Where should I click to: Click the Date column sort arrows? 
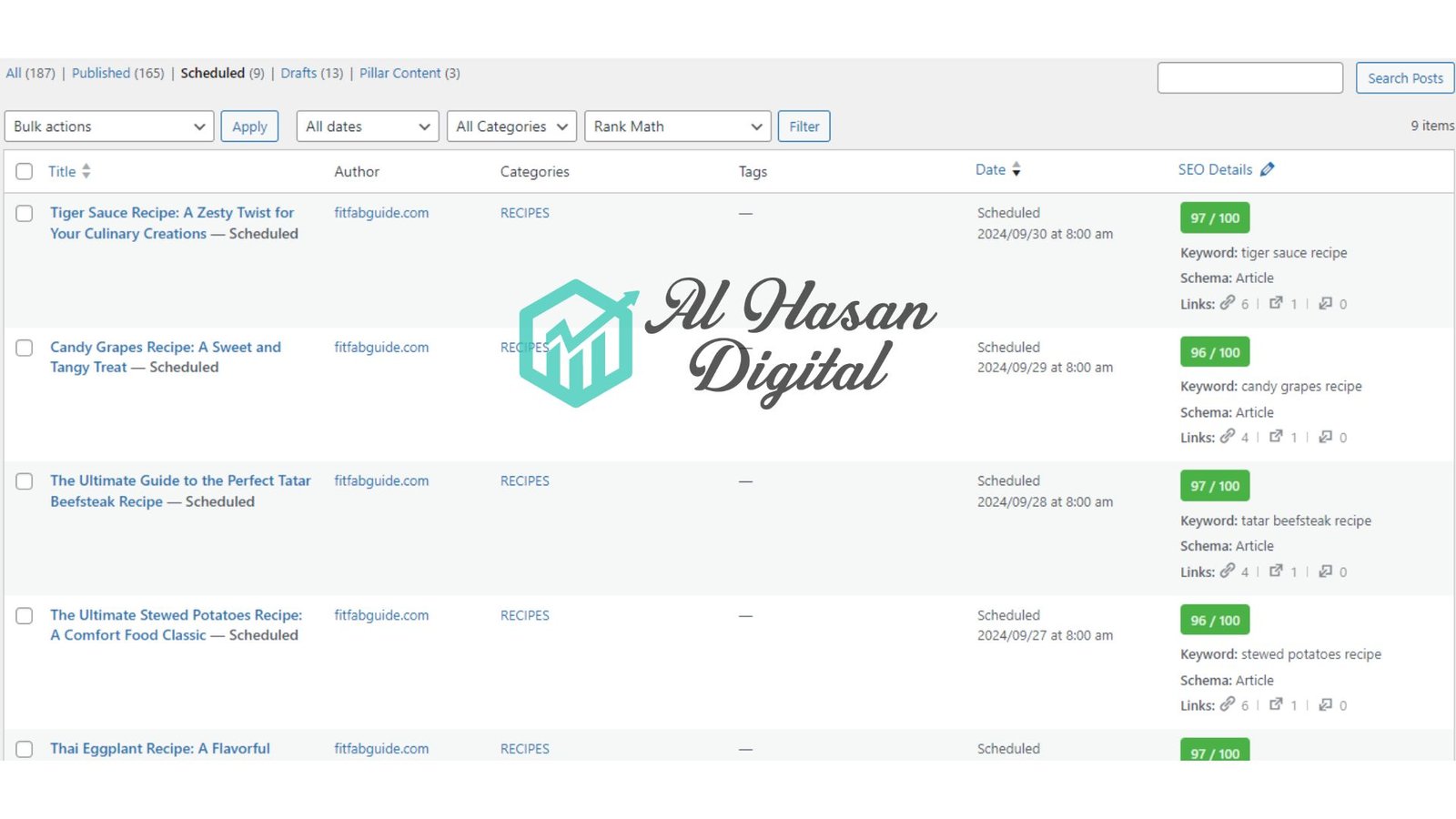1016,169
